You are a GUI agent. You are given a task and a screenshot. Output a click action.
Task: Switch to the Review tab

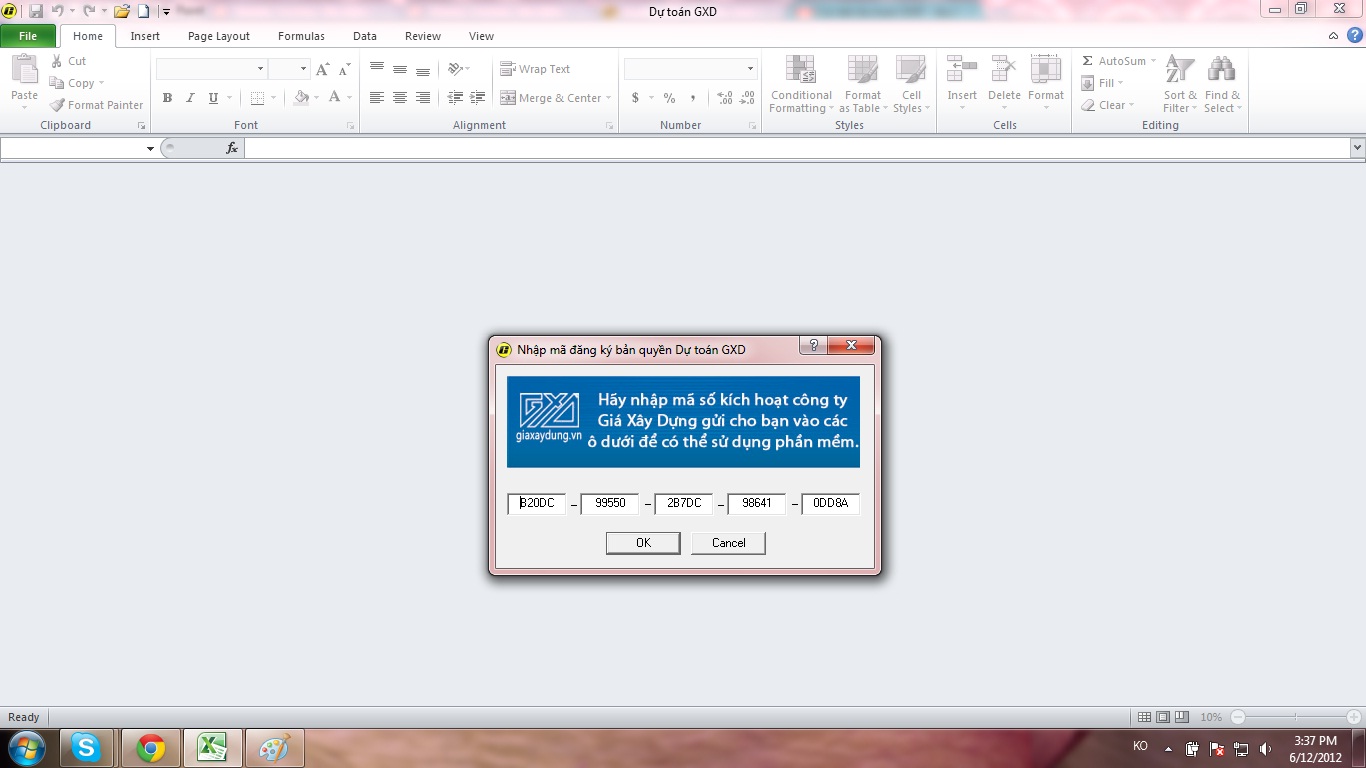(x=423, y=36)
